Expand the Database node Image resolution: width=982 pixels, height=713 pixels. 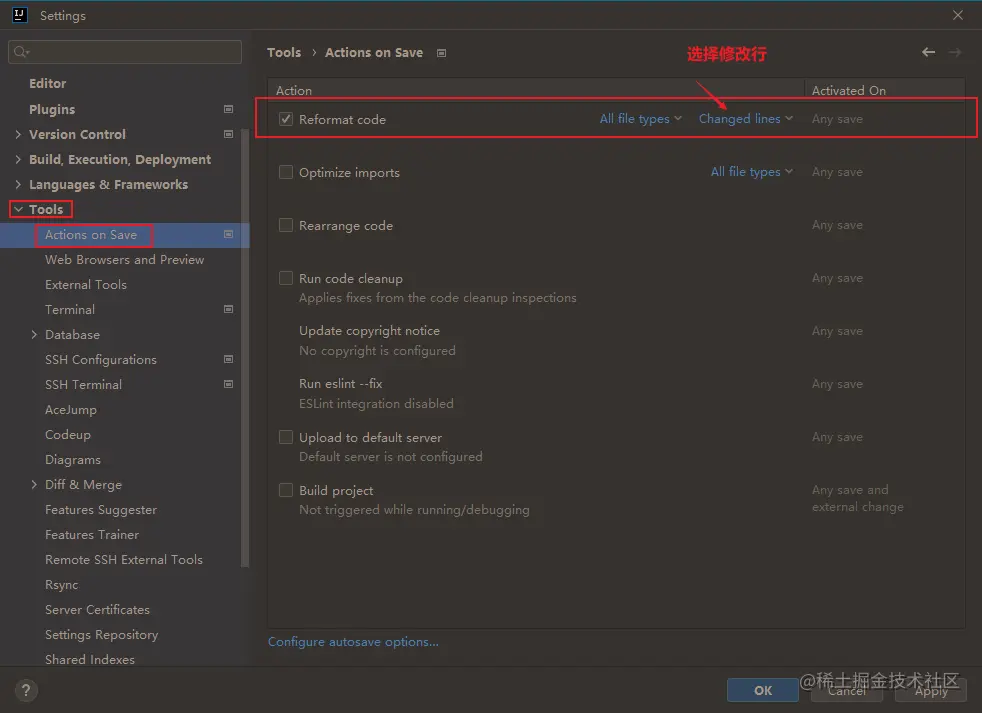coord(34,335)
